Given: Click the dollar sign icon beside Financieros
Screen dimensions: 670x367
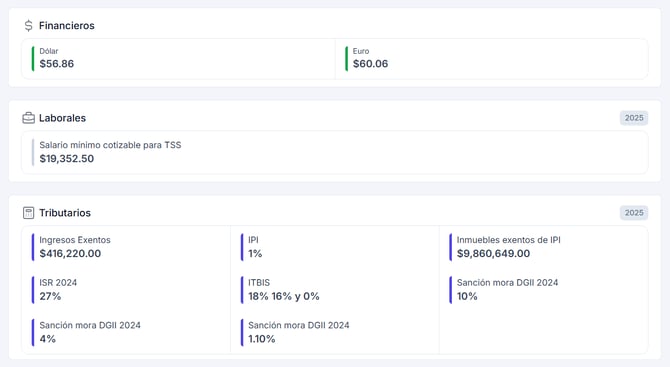Looking at the screenshot, I should tap(28, 26).
